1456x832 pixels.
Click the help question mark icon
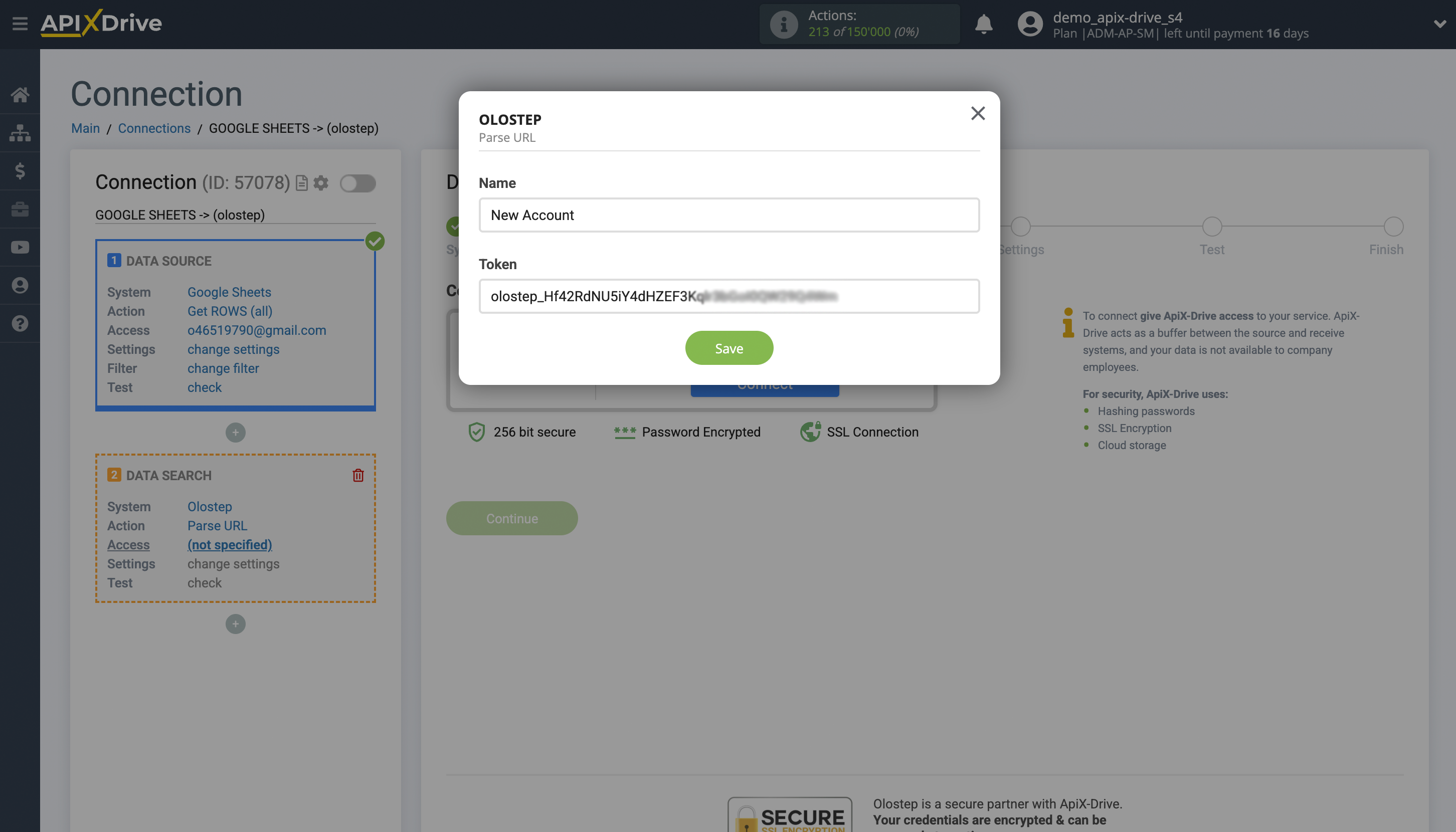(x=21, y=323)
